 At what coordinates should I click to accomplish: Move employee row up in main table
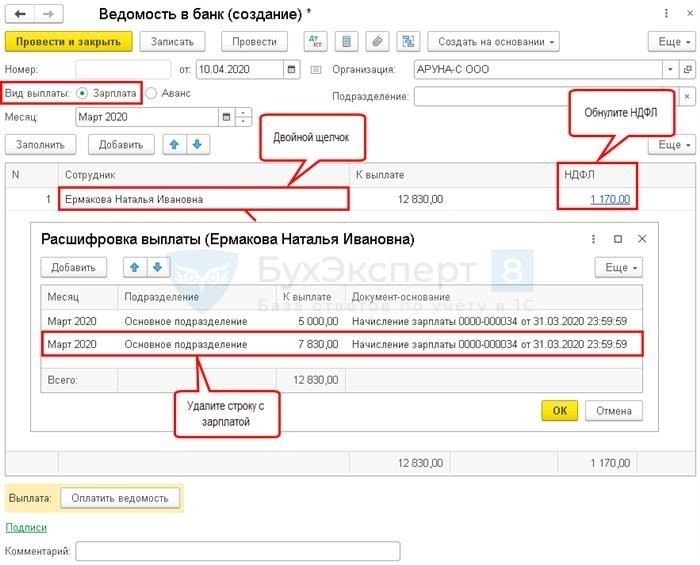[175, 145]
